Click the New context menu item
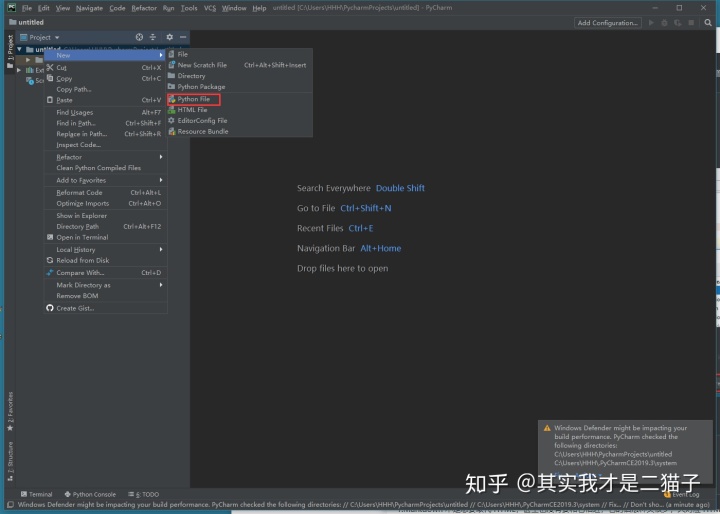 (x=105, y=55)
